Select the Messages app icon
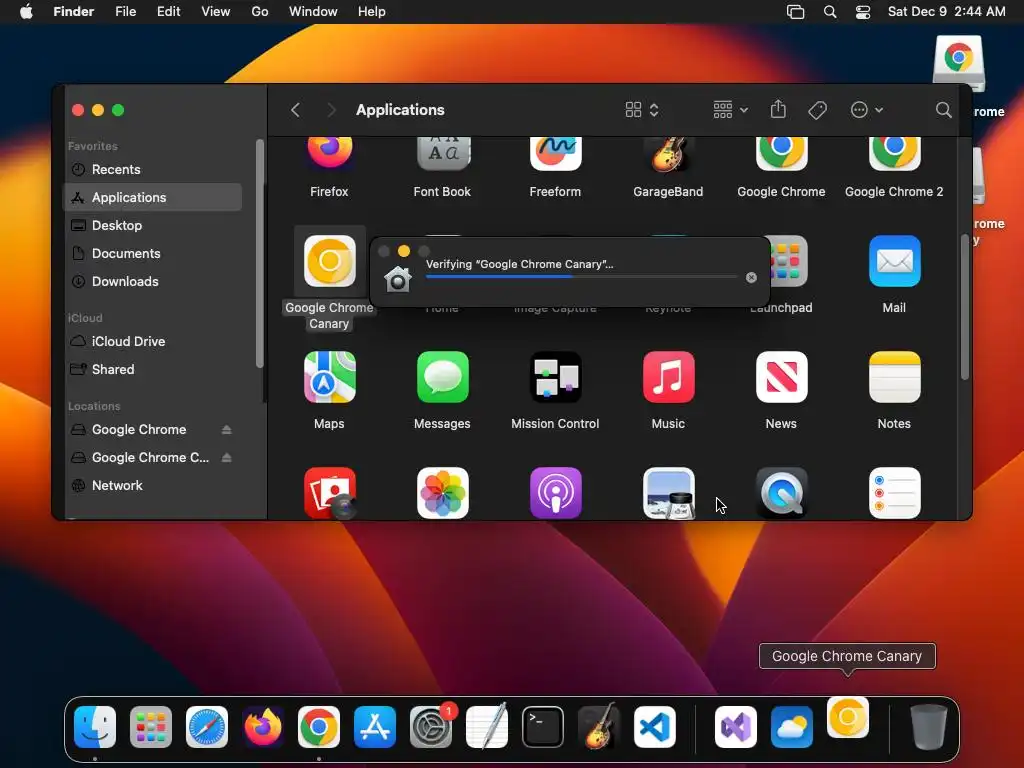This screenshot has width=1024, height=768. pyautogui.click(x=443, y=377)
